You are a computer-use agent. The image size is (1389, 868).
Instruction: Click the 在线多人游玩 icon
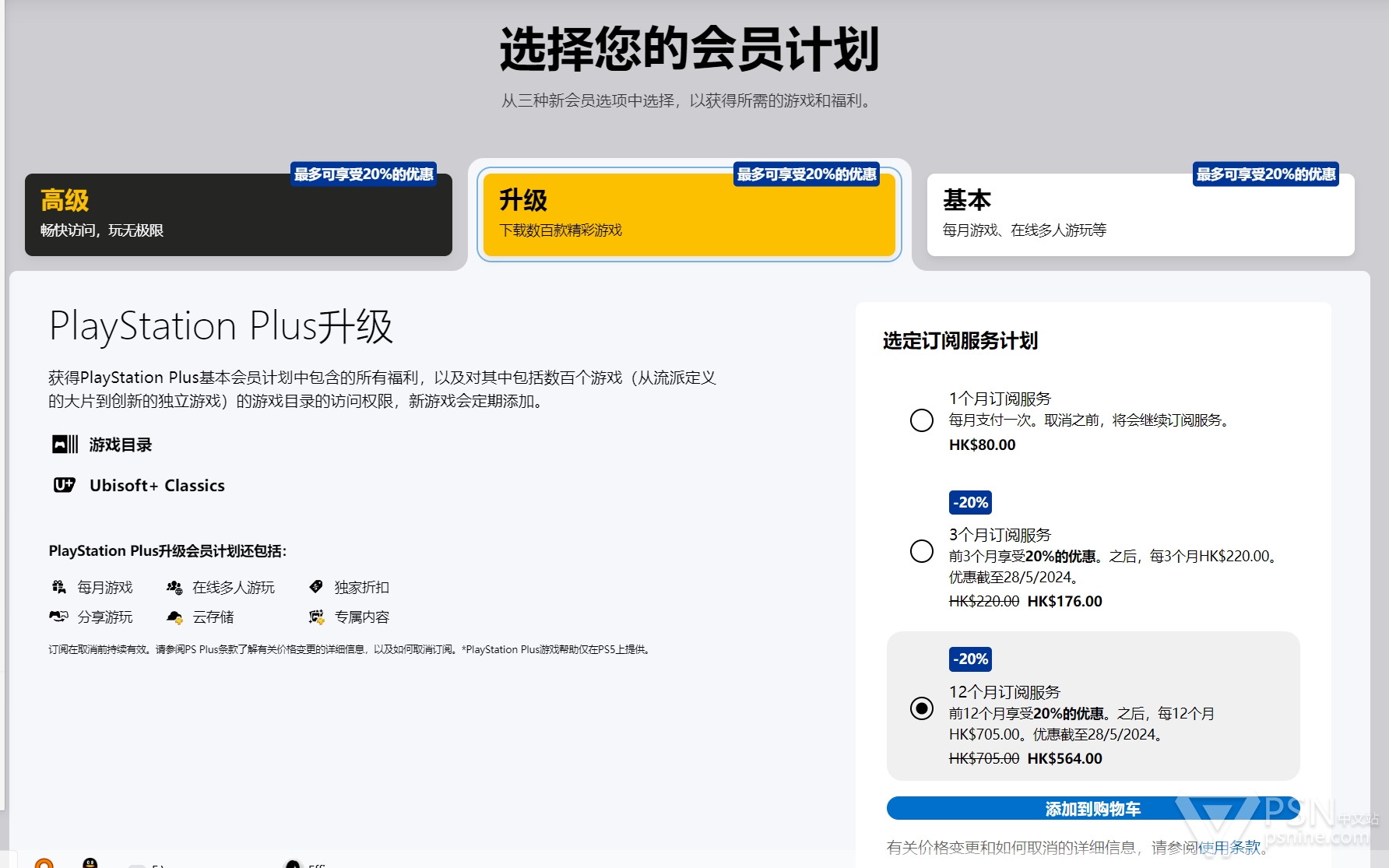pos(174,587)
